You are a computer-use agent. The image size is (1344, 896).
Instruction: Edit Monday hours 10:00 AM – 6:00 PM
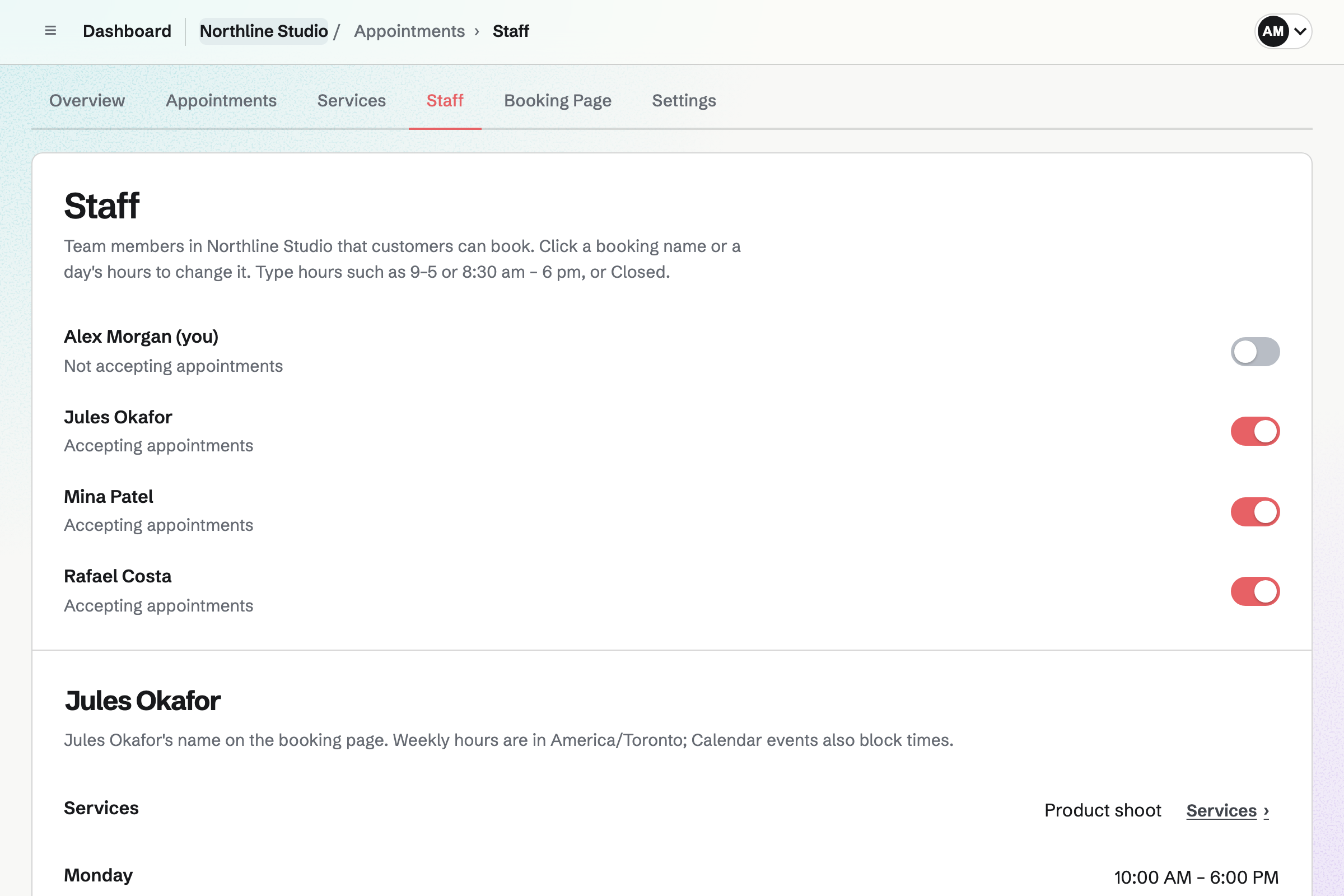1197,877
